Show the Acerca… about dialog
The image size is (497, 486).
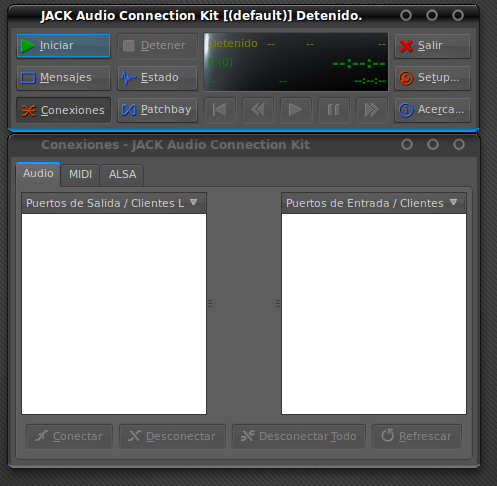point(432,110)
